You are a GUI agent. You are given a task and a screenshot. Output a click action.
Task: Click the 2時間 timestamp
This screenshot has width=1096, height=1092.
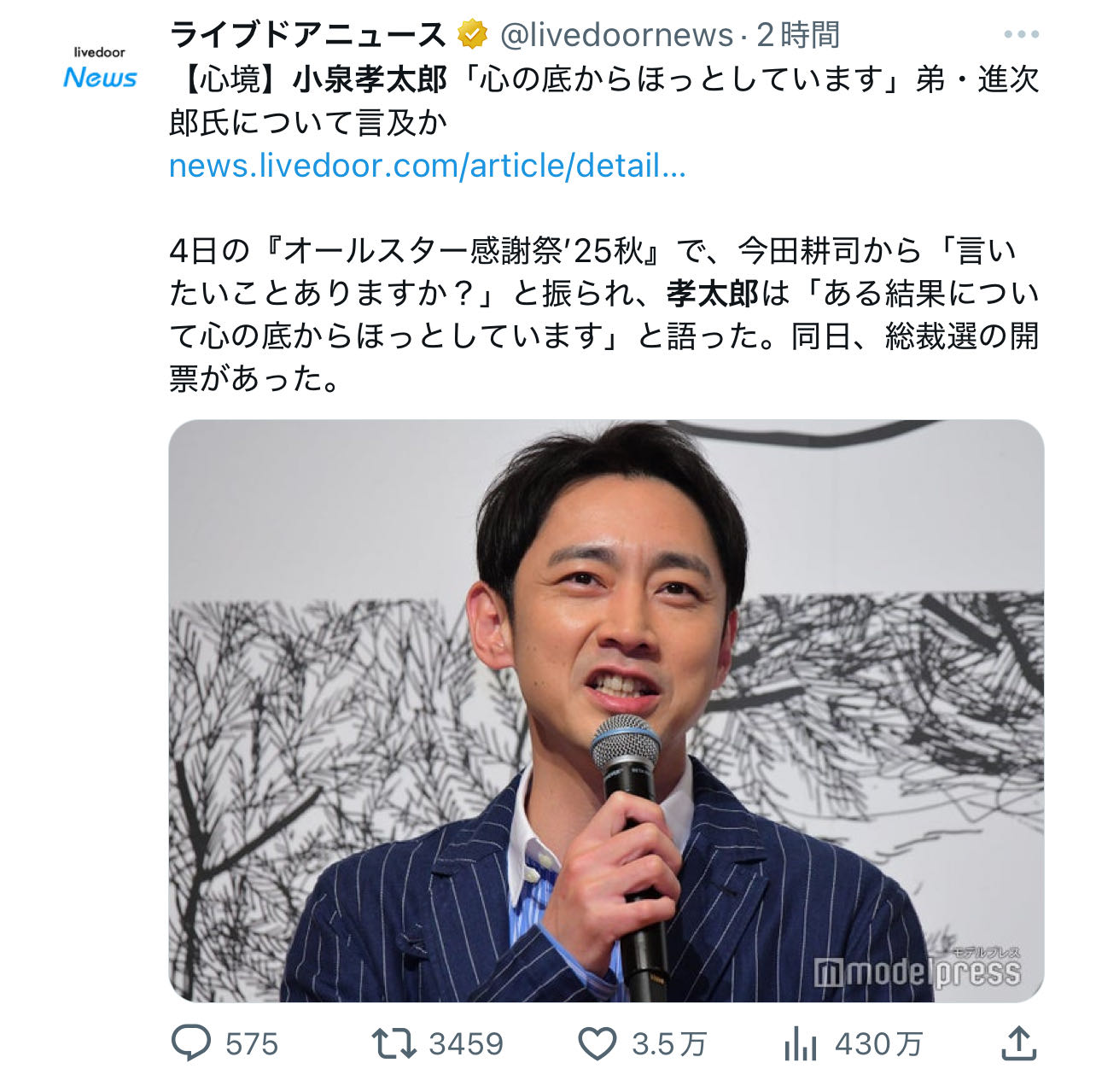tap(798, 35)
